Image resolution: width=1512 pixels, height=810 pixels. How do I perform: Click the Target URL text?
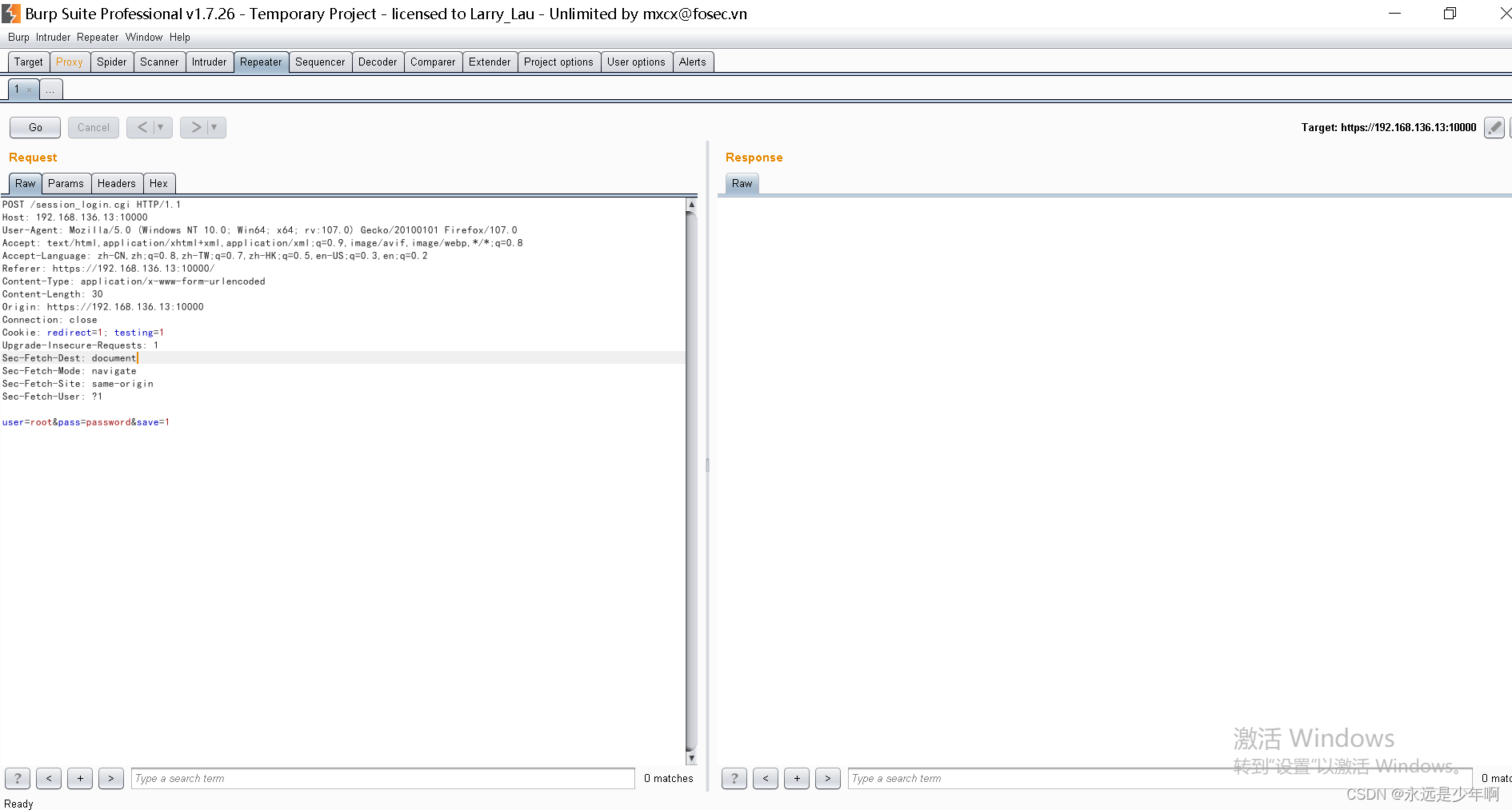pyautogui.click(x=1388, y=127)
